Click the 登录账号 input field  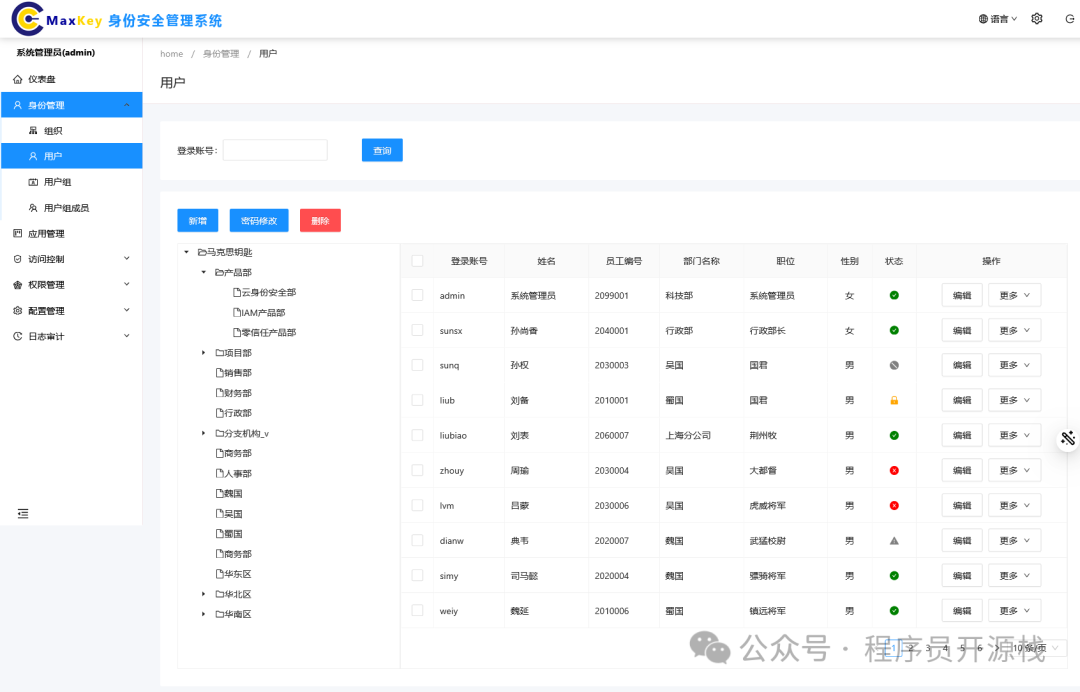point(275,148)
